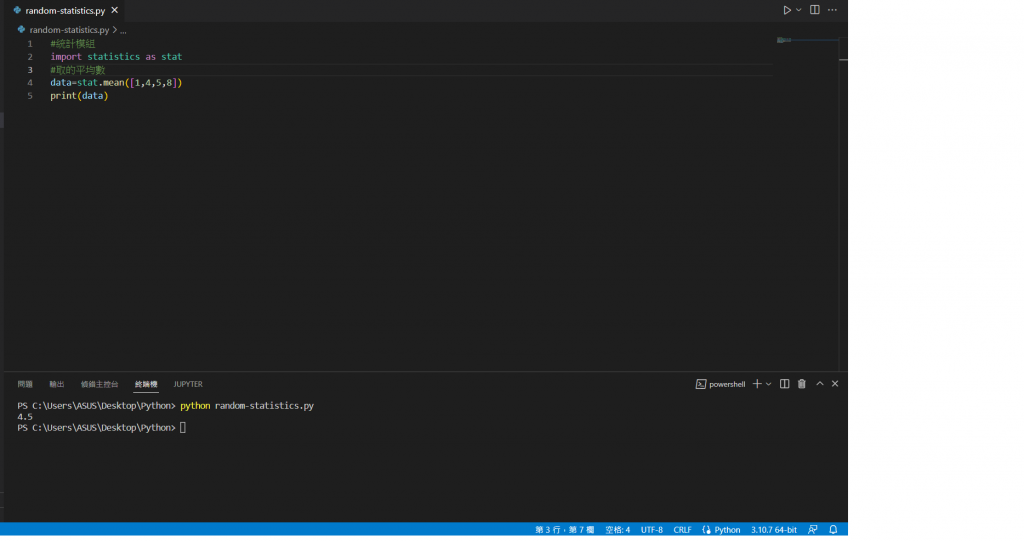The image size is (1024, 541).
Task: Open notifications bell icon
Action: [x=833, y=530]
